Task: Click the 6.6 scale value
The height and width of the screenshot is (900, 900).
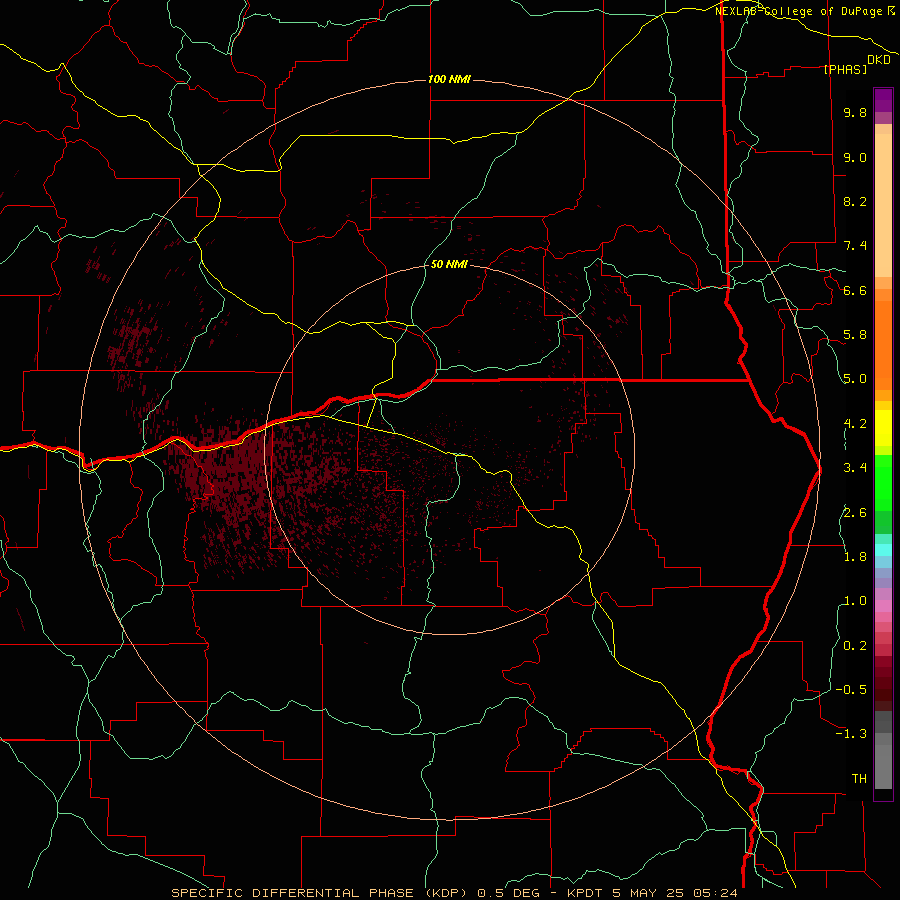Action: (855, 290)
